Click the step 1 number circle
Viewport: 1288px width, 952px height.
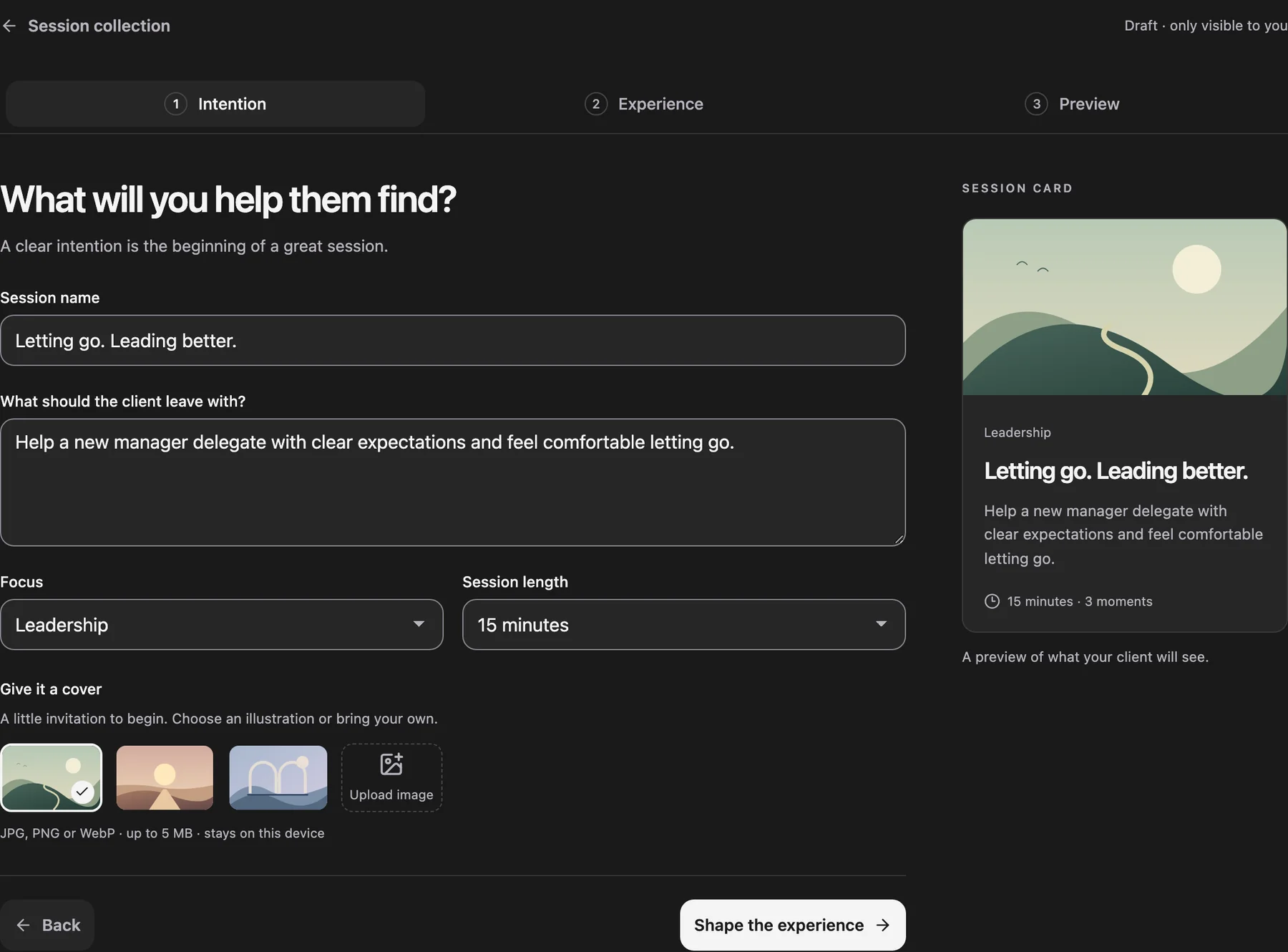pyautogui.click(x=176, y=104)
